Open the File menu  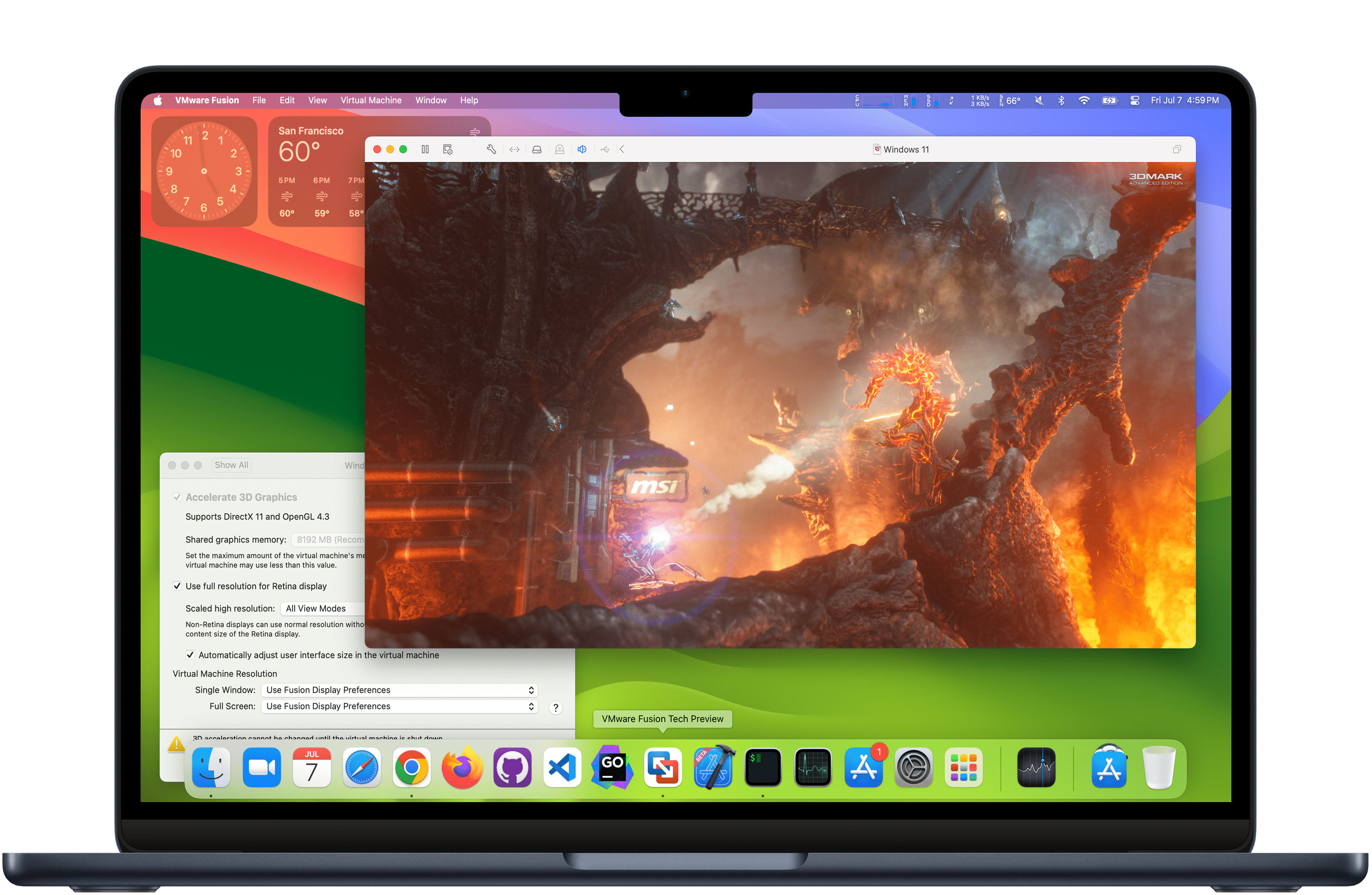pos(259,100)
